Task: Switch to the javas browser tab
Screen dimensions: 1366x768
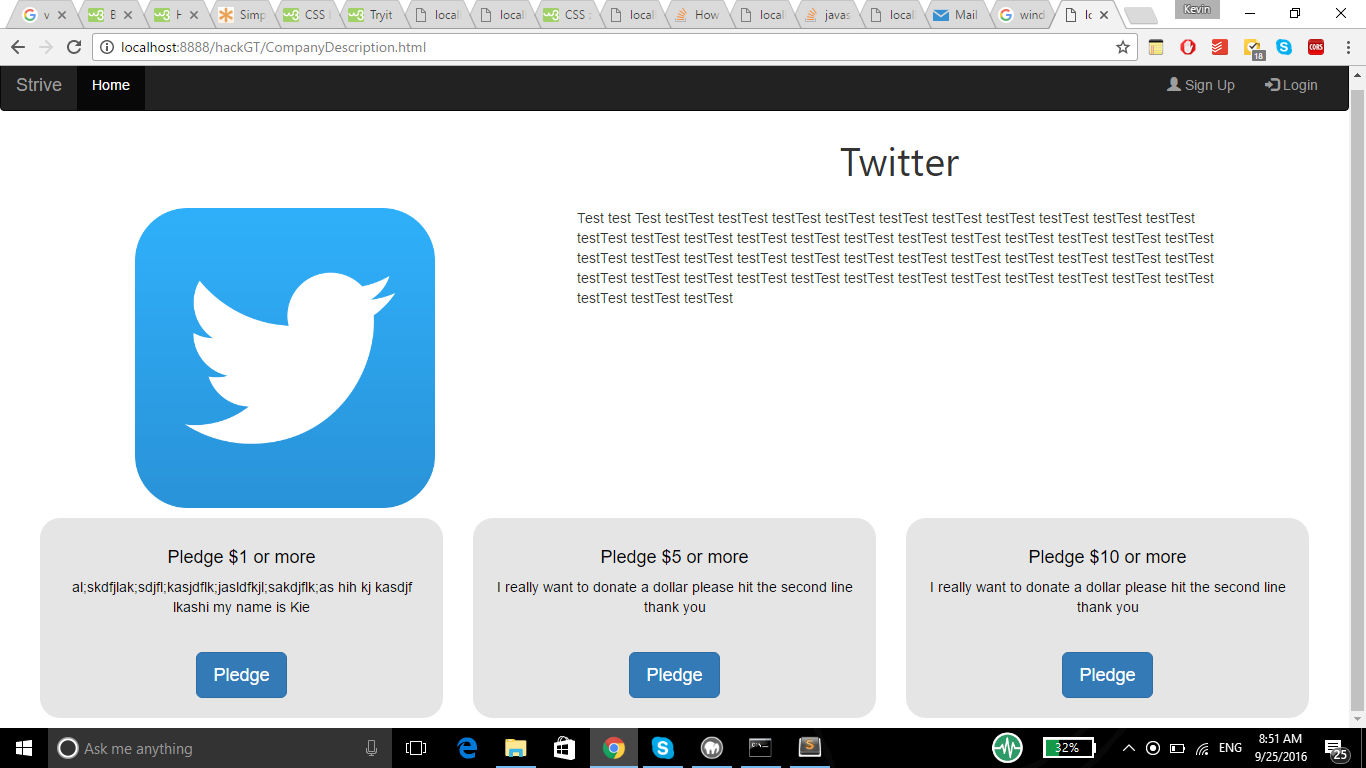Action: click(826, 15)
